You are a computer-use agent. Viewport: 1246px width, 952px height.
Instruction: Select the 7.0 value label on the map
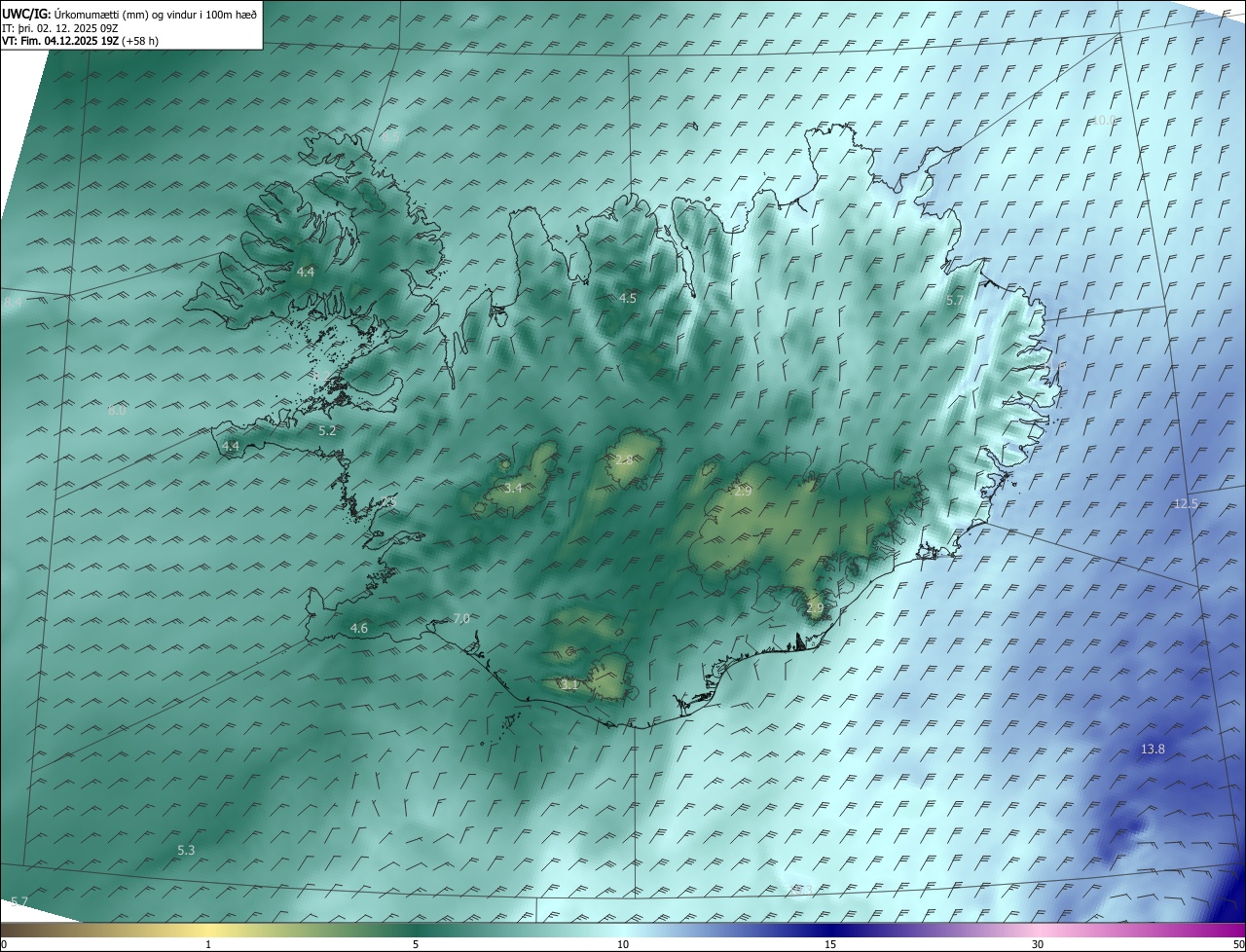(461, 619)
